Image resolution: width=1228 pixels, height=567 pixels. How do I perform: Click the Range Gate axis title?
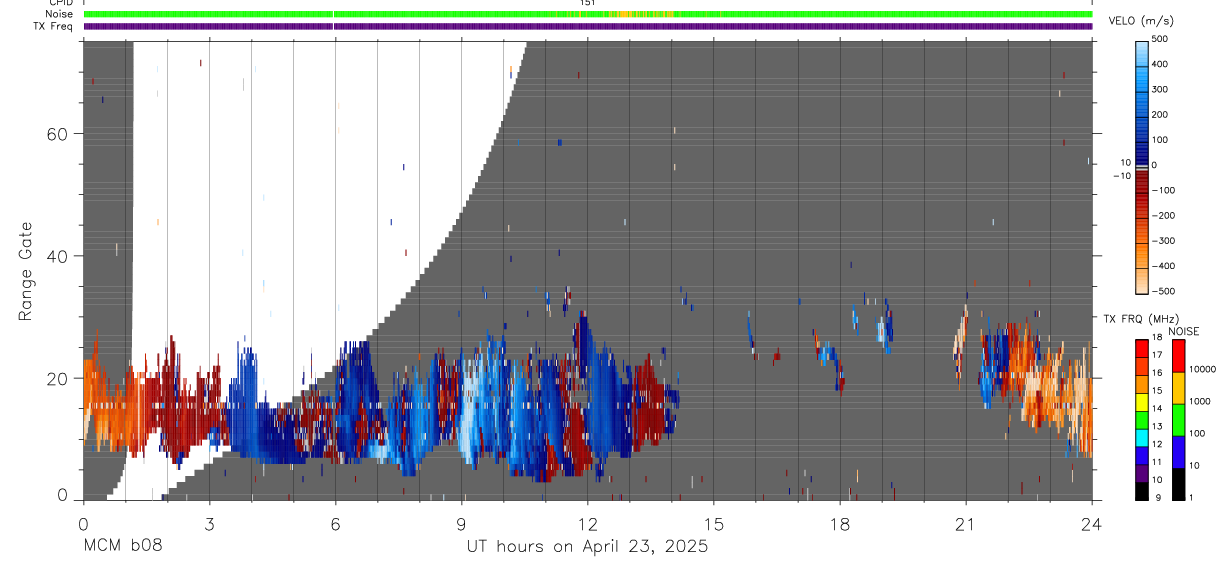pos(27,271)
